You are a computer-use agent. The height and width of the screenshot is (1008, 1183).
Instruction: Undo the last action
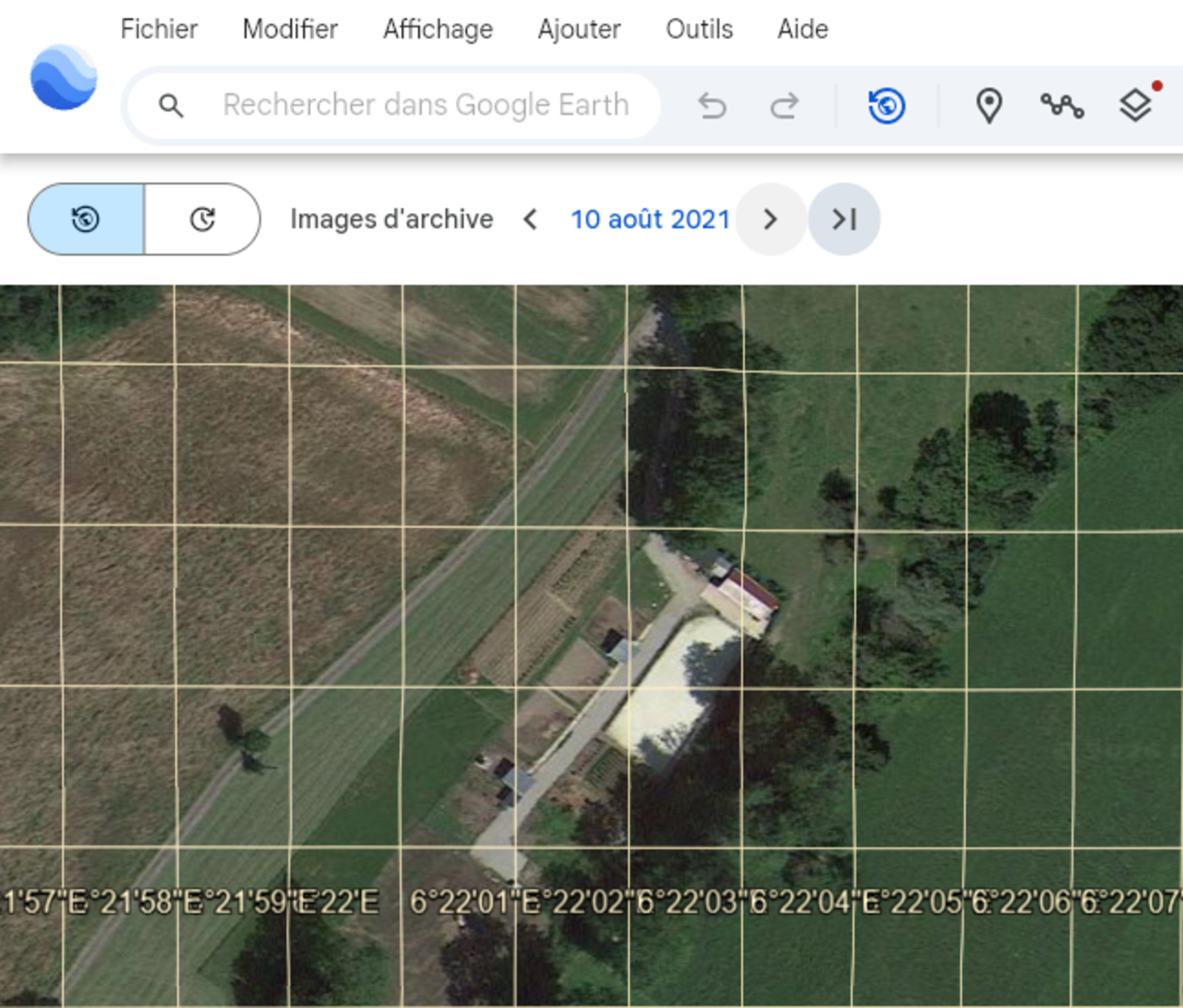(x=712, y=106)
